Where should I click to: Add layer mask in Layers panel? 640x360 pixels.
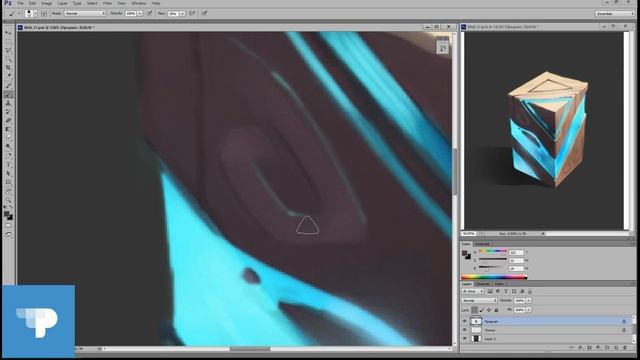click(x=589, y=348)
